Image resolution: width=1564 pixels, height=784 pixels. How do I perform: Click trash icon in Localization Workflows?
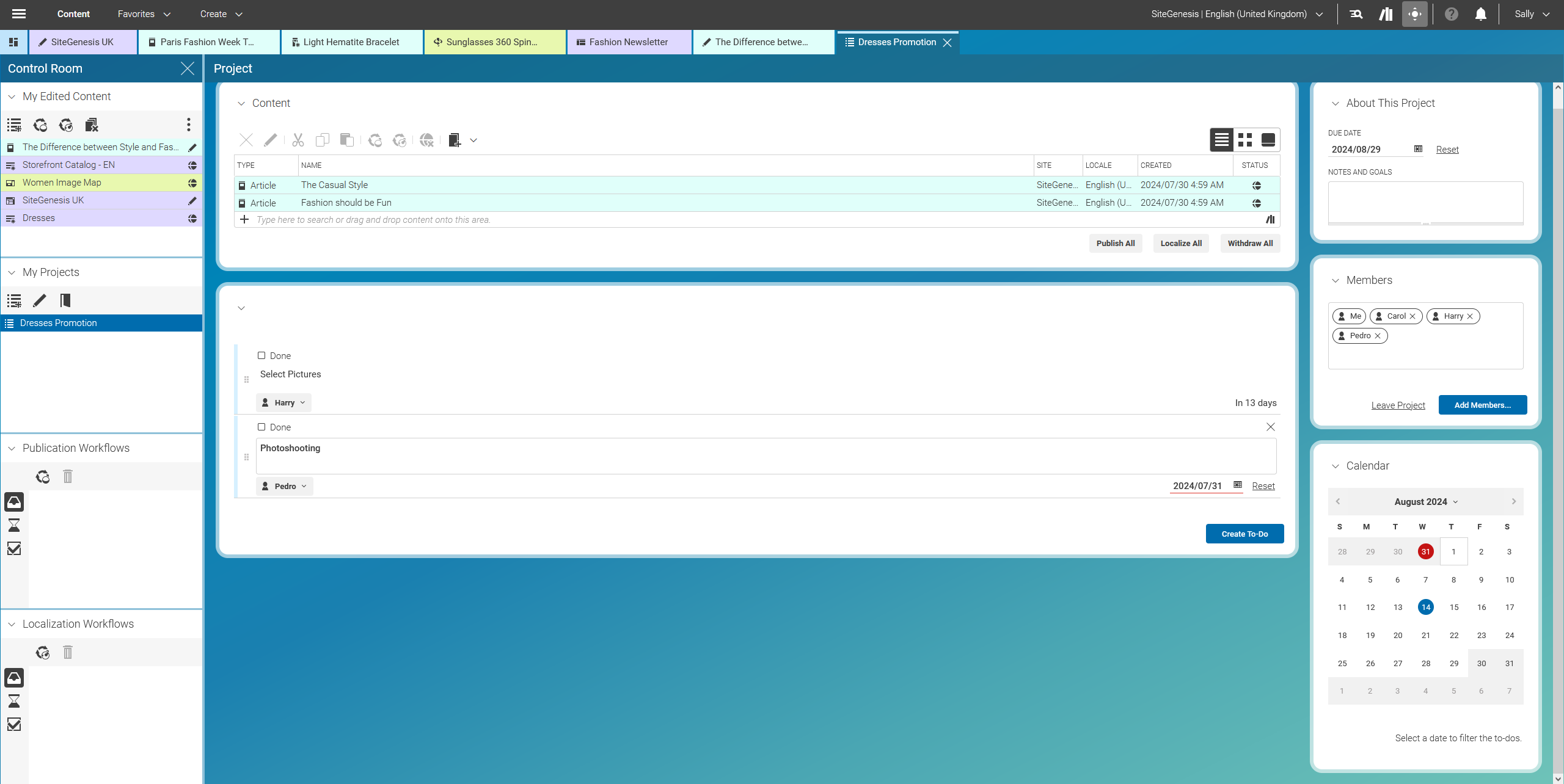(68, 652)
